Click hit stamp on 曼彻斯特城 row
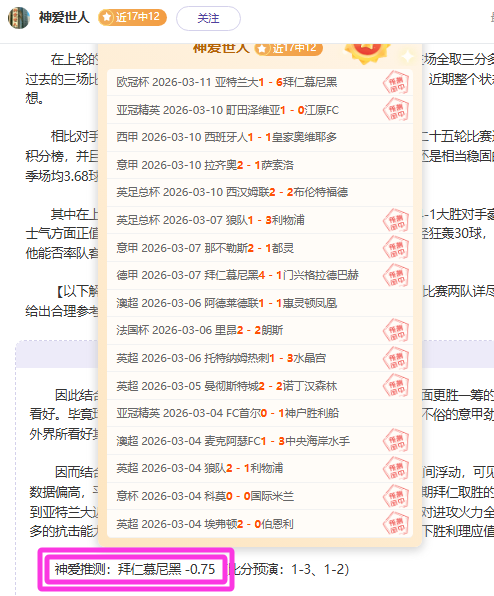 [x=396, y=386]
